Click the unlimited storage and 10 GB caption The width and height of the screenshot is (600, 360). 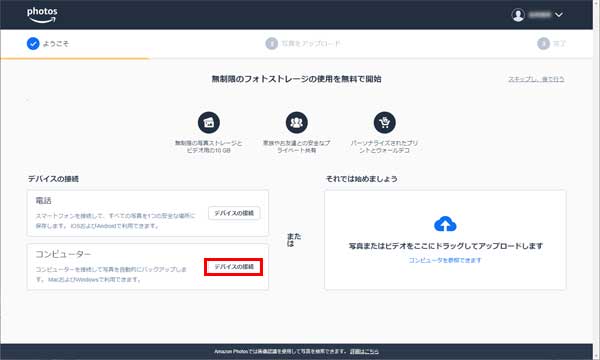coord(209,147)
